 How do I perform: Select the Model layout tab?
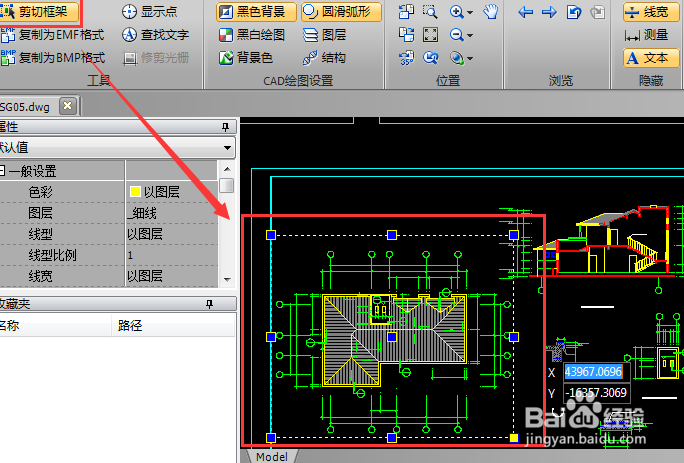click(x=271, y=456)
